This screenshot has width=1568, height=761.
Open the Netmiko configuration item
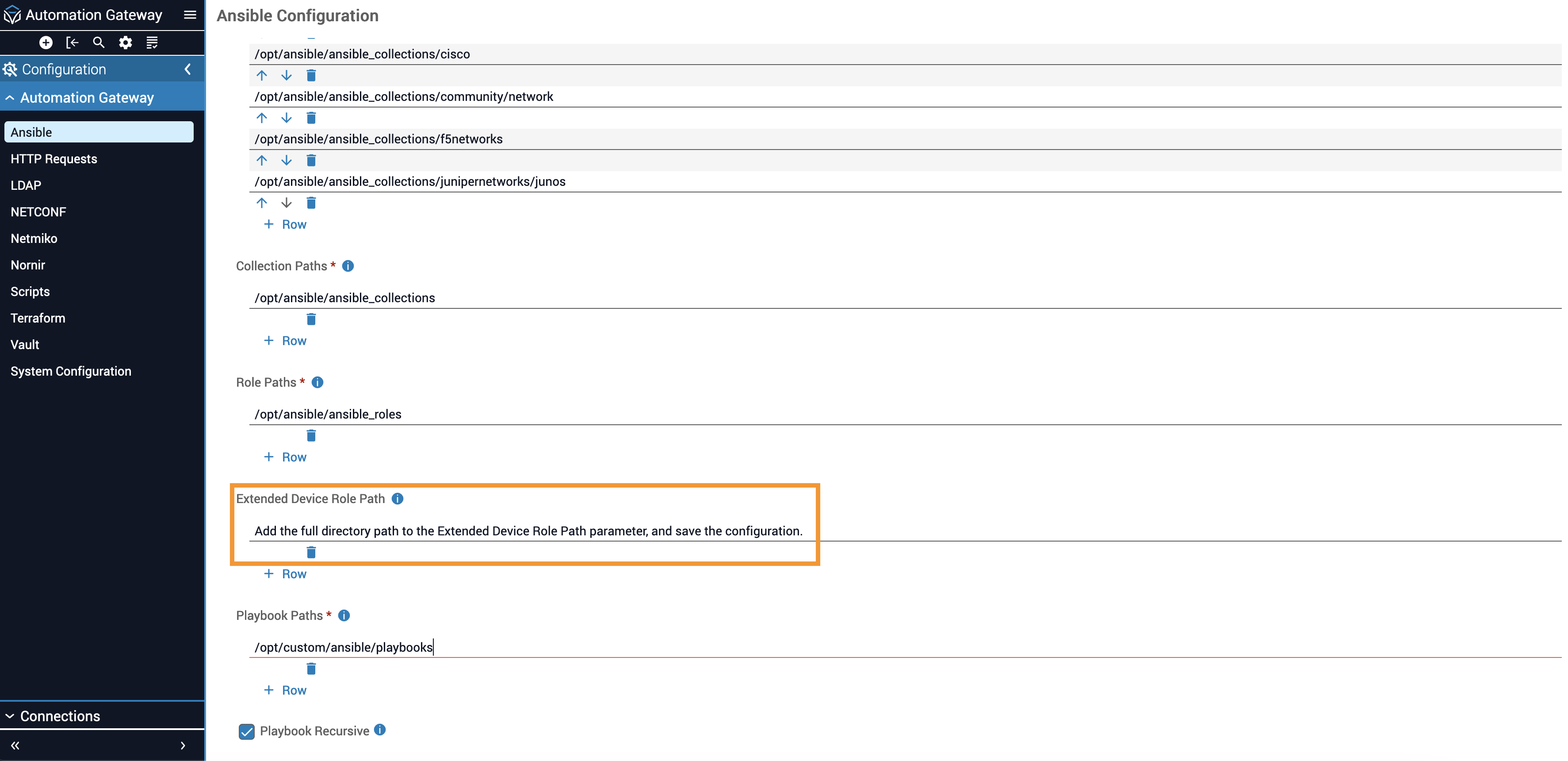(34, 239)
